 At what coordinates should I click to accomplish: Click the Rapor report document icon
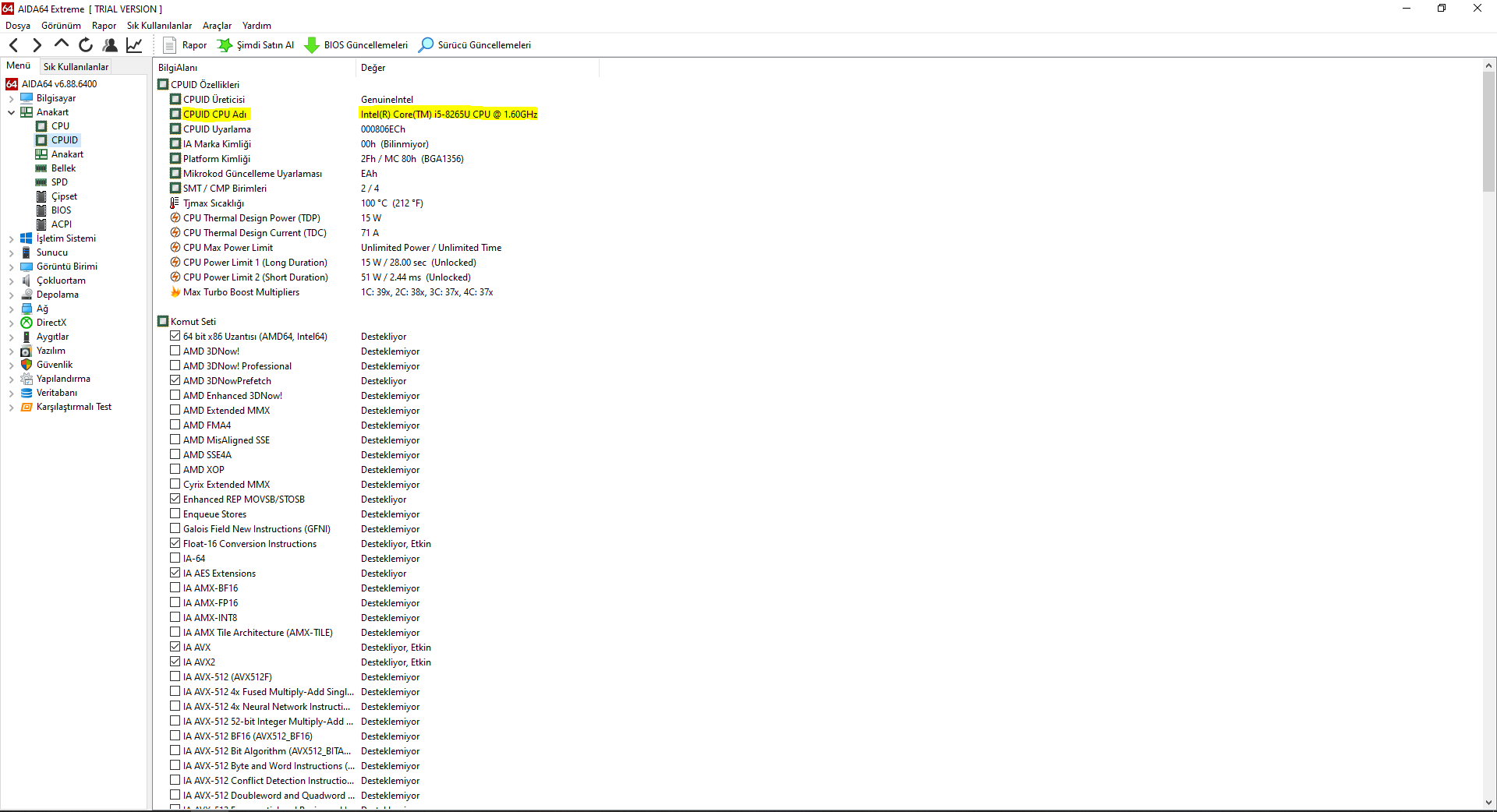coord(169,45)
